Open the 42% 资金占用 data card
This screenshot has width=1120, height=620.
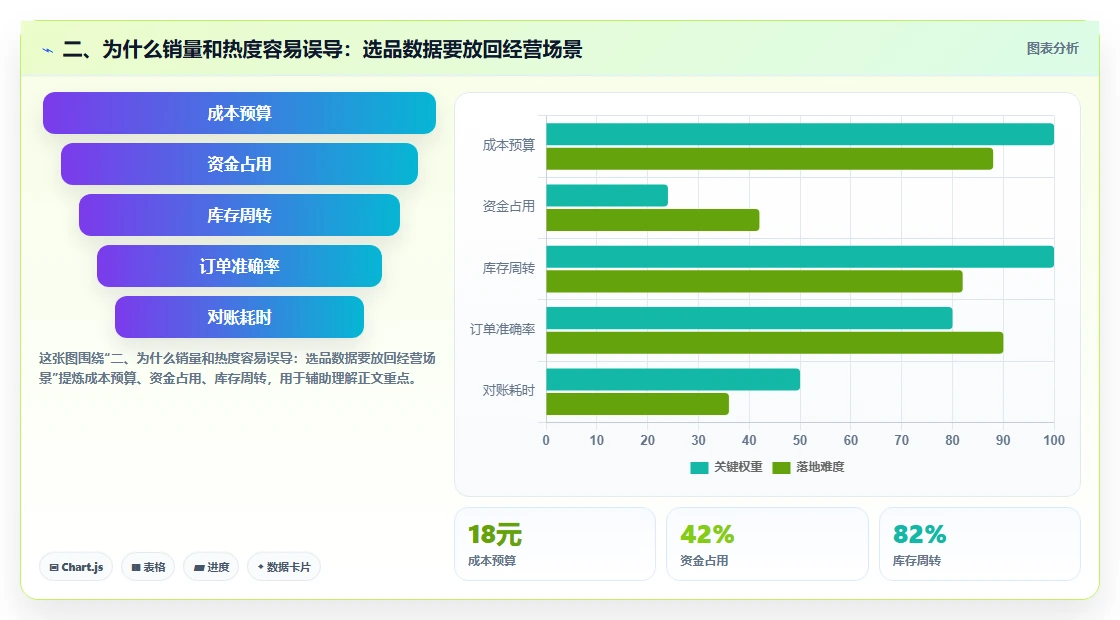click(x=767, y=544)
